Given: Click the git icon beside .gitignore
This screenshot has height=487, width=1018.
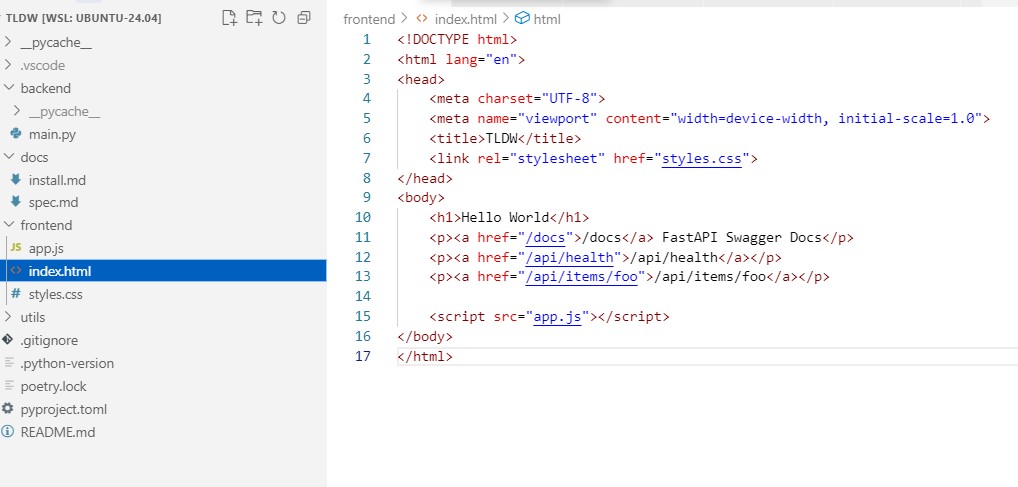Looking at the screenshot, I should click(x=7, y=340).
